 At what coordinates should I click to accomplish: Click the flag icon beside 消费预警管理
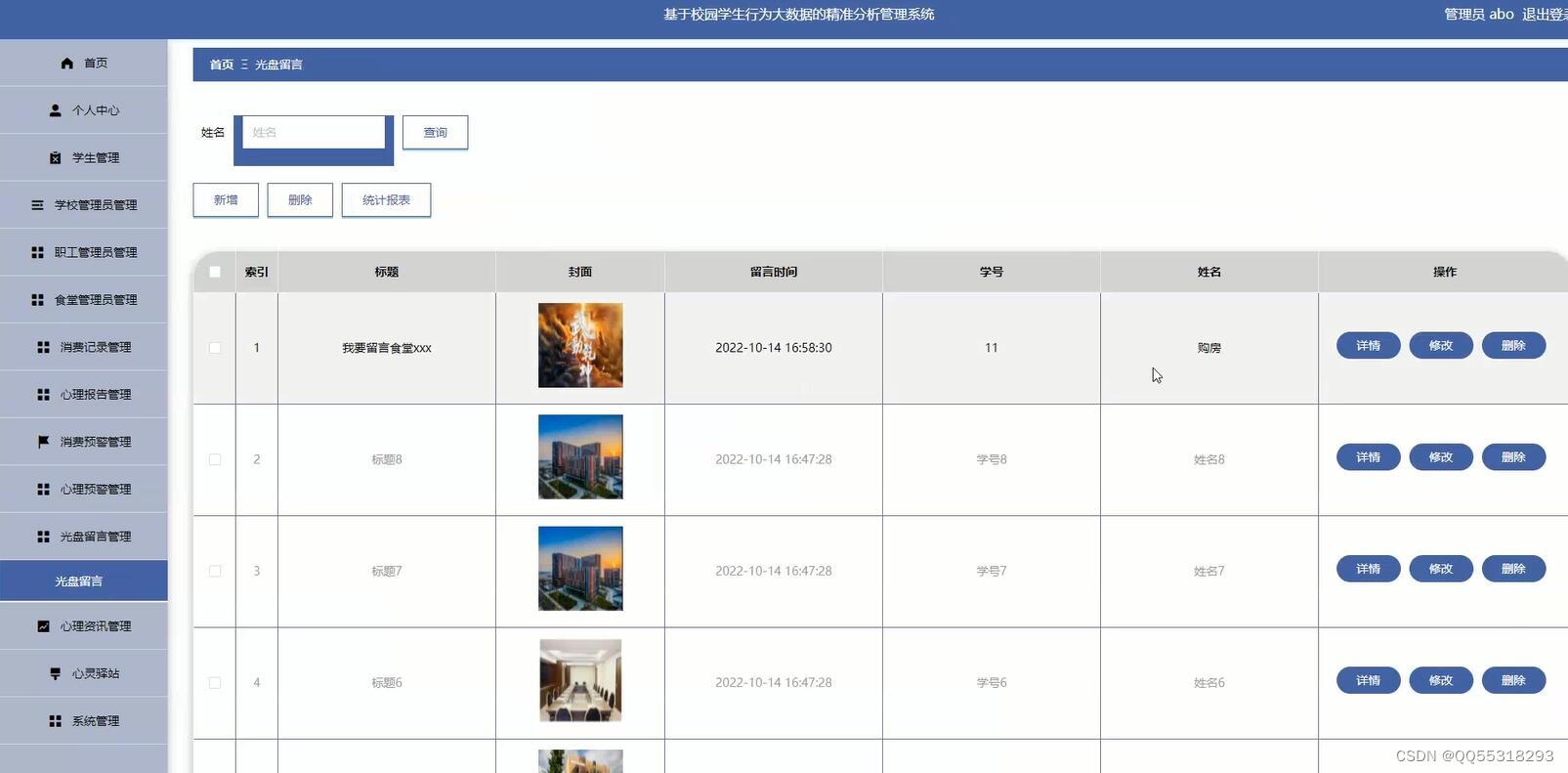click(x=43, y=442)
